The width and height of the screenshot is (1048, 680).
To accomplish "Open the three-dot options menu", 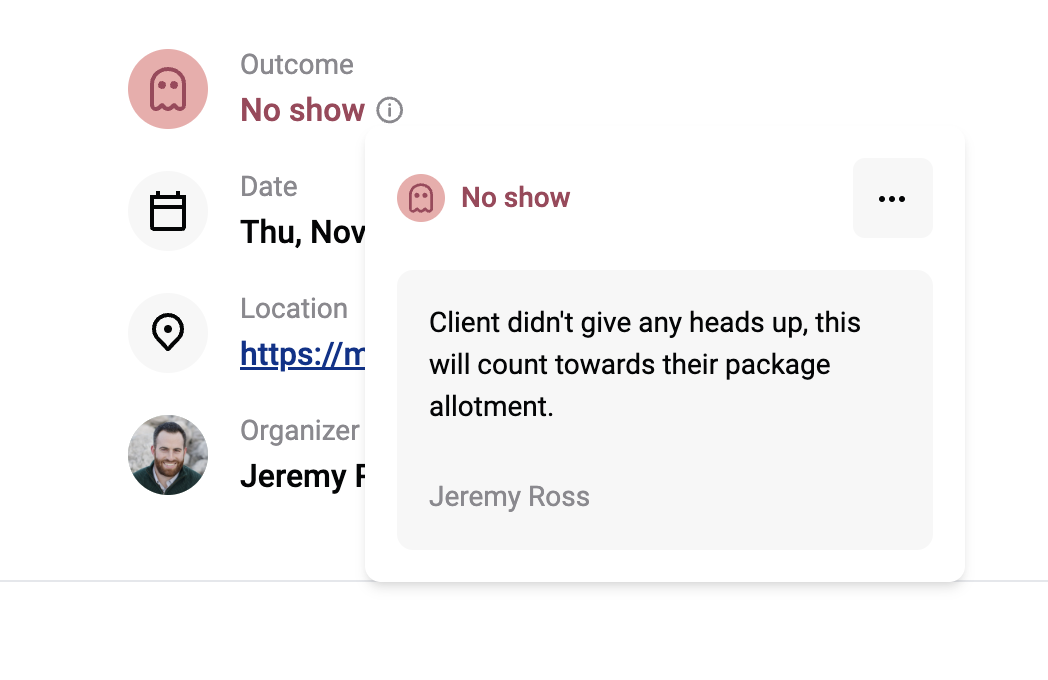I will point(892,198).
